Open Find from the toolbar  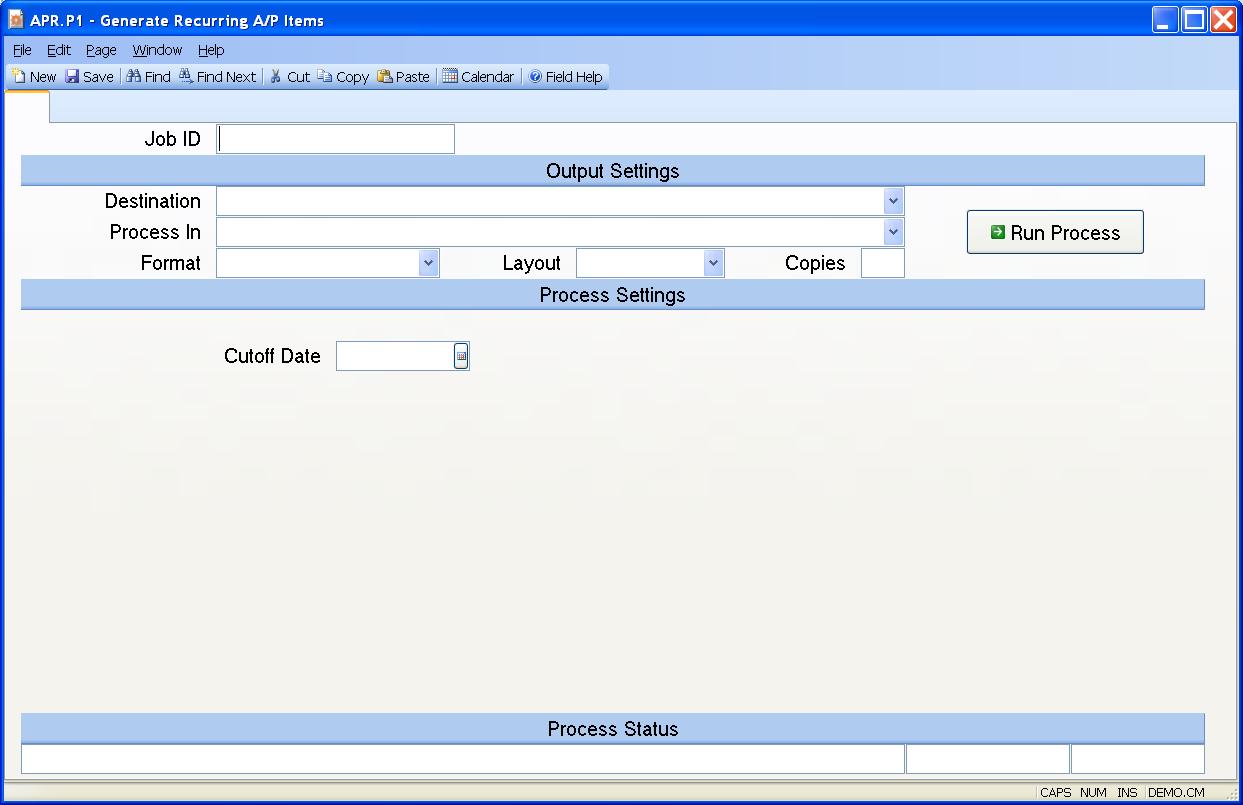[148, 77]
